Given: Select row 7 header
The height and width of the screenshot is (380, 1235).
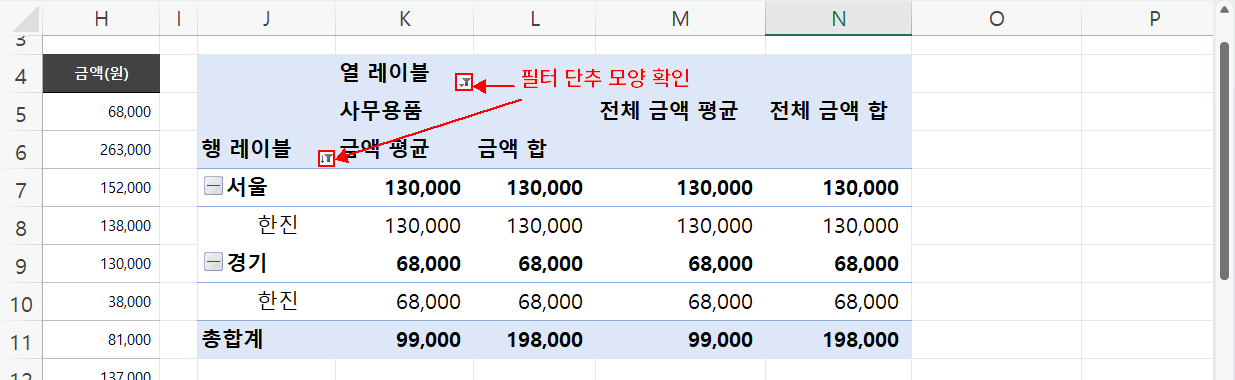Looking at the screenshot, I should pyautogui.click(x=21, y=187).
